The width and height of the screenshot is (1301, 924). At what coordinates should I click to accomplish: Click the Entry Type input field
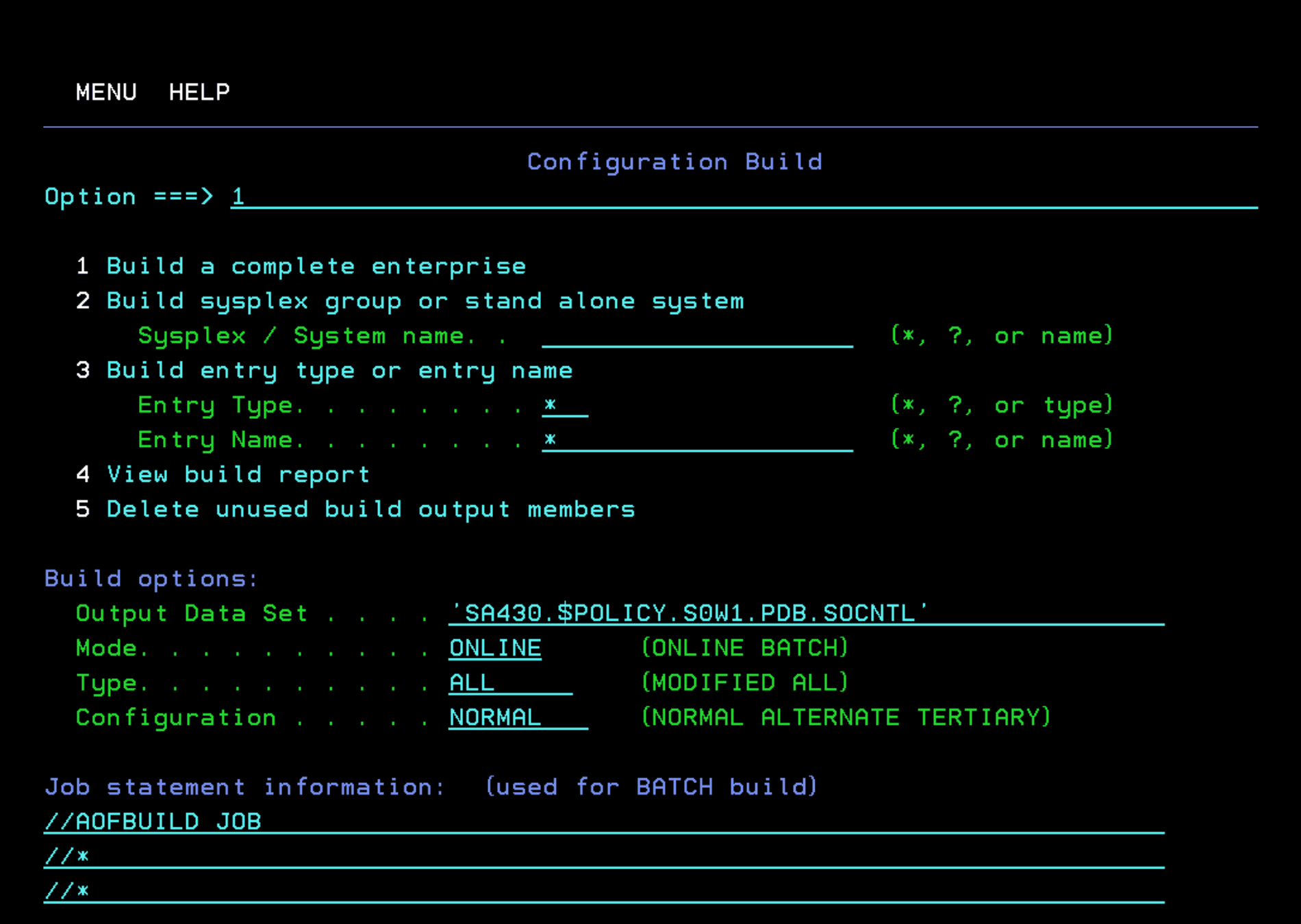[564, 405]
